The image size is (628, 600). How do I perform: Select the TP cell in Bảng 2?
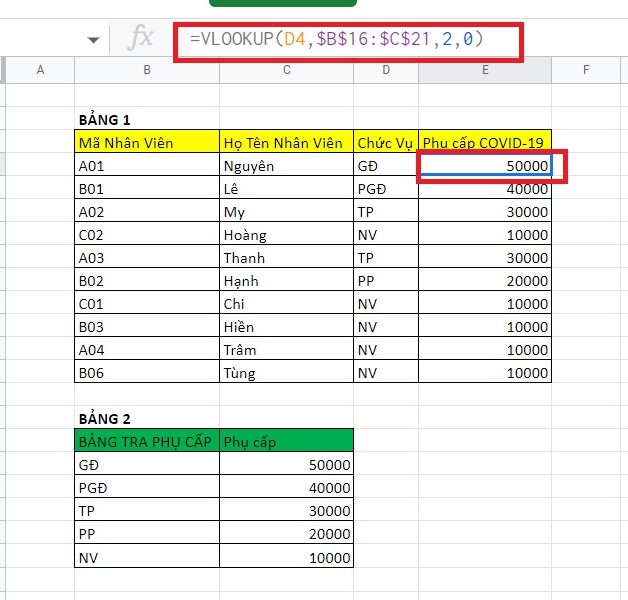(x=147, y=510)
